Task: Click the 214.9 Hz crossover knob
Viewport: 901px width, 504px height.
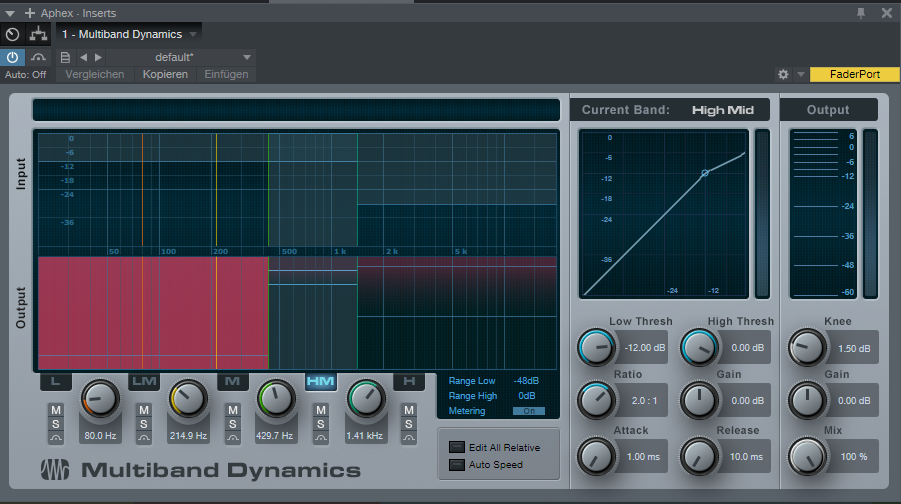Action: tap(188, 399)
